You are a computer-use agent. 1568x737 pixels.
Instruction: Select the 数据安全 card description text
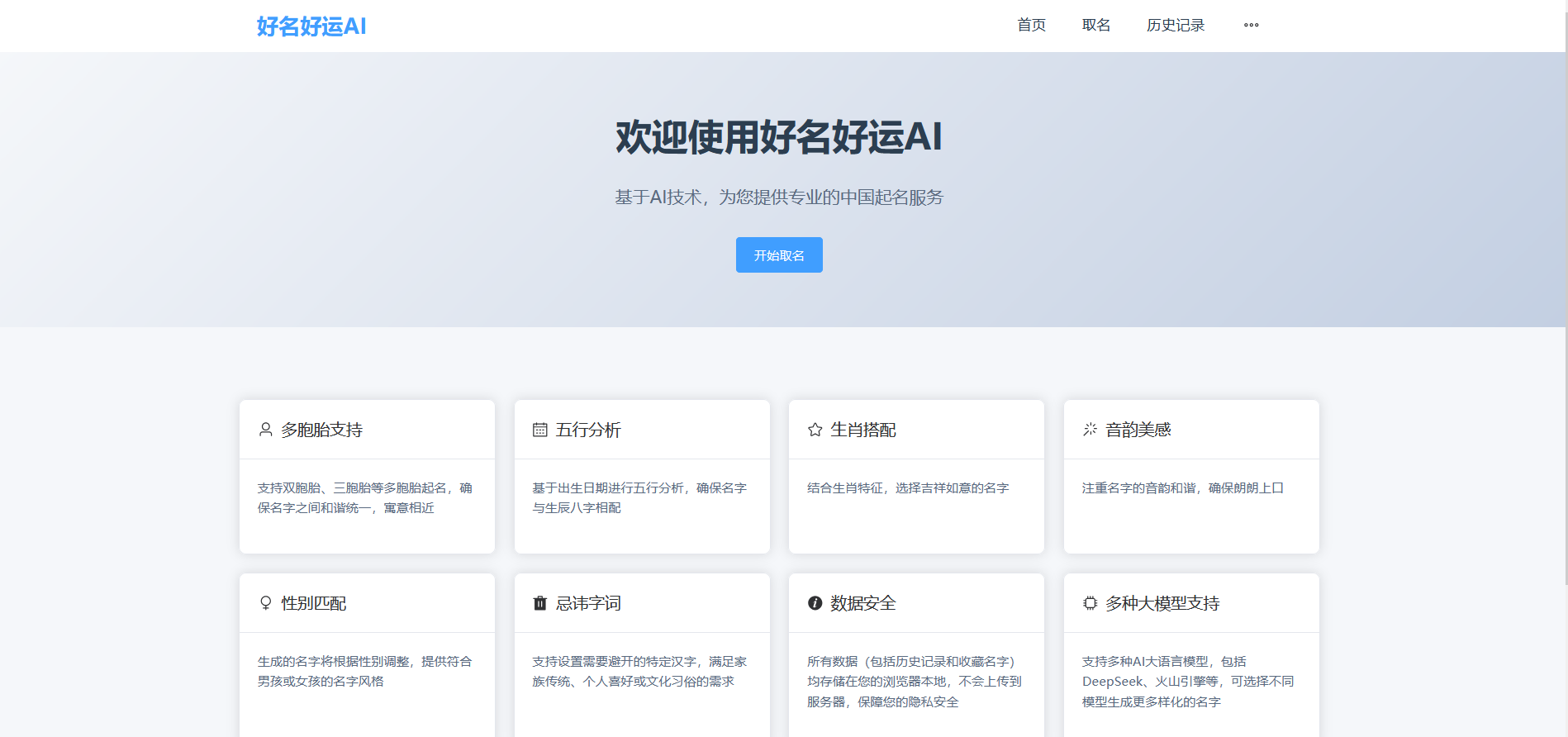pyautogui.click(x=914, y=682)
